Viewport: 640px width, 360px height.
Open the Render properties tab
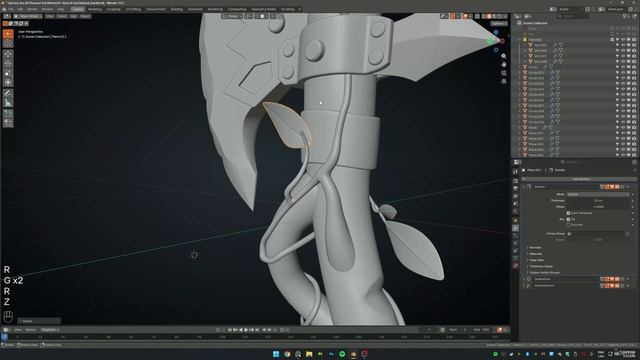[x=516, y=181]
